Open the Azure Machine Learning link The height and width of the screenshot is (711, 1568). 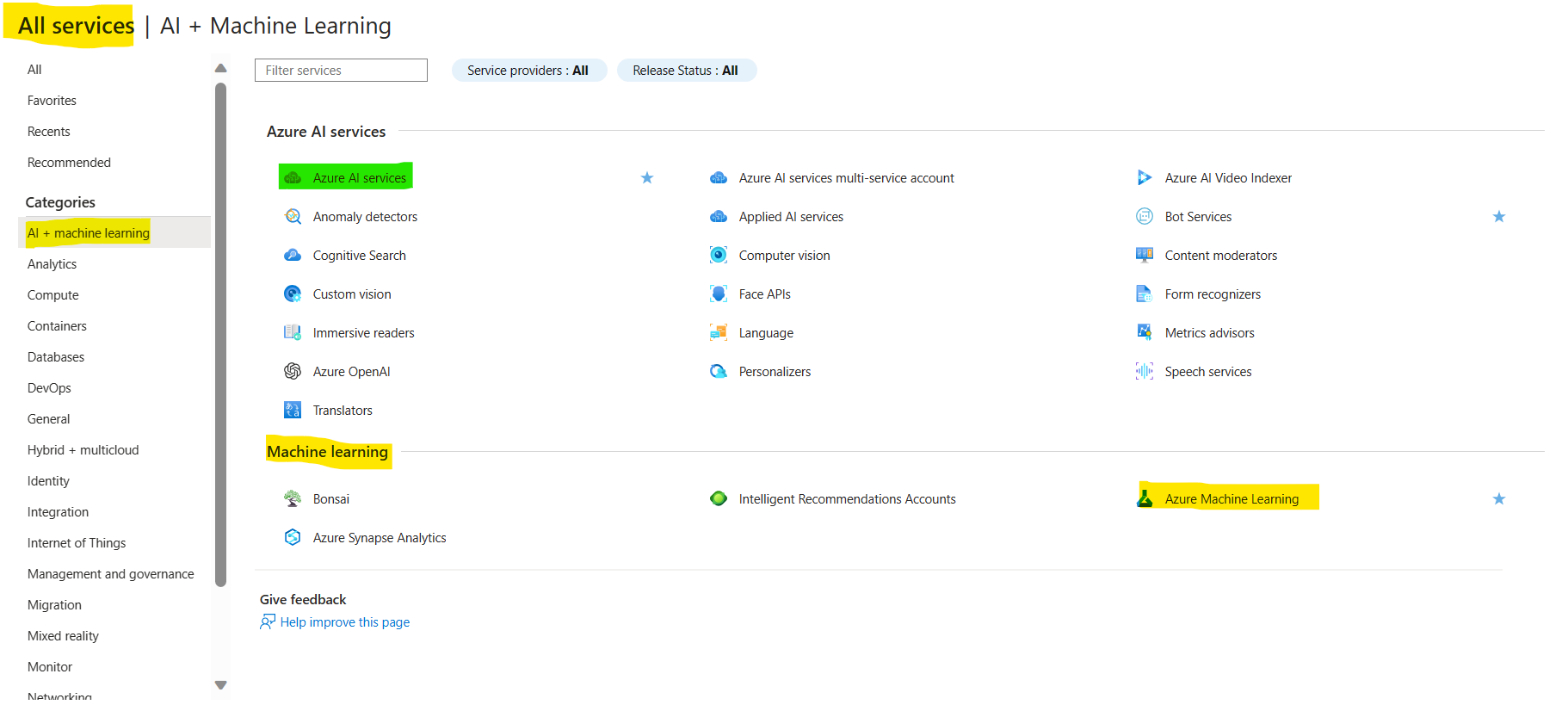click(1232, 499)
